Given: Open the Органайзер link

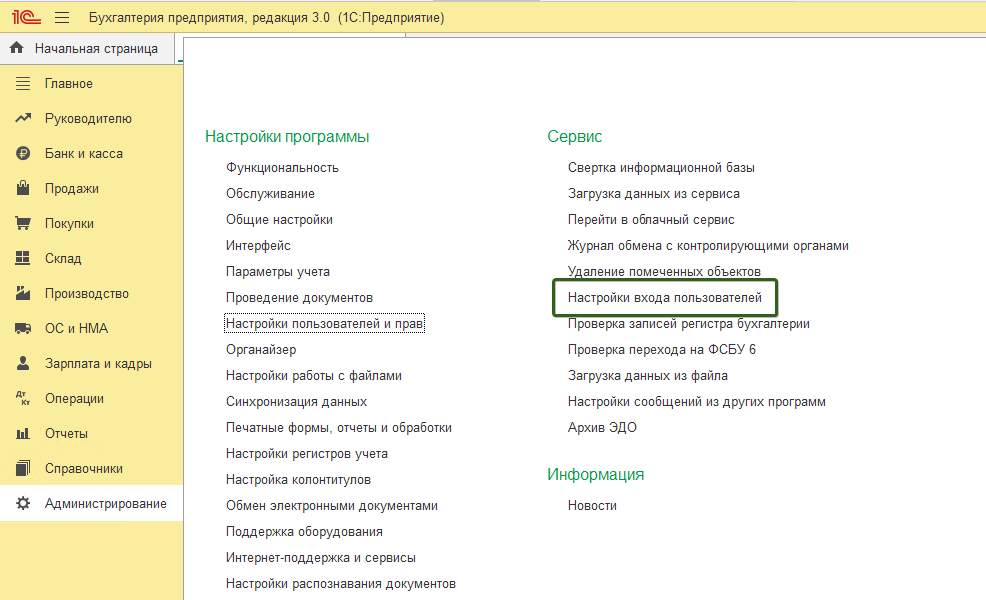Looking at the screenshot, I should [x=261, y=350].
